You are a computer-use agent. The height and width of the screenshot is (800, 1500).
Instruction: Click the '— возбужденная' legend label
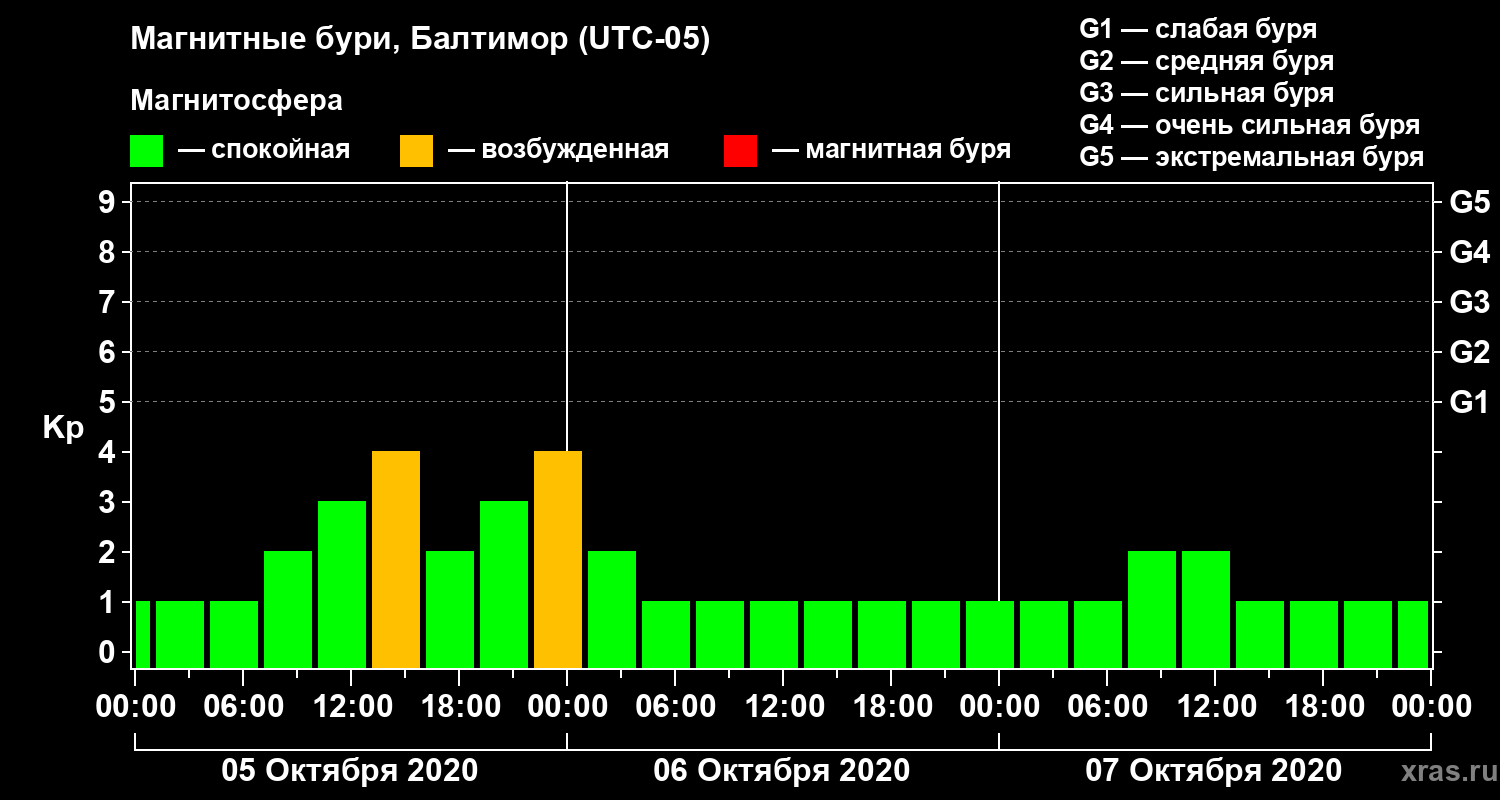pos(558,150)
